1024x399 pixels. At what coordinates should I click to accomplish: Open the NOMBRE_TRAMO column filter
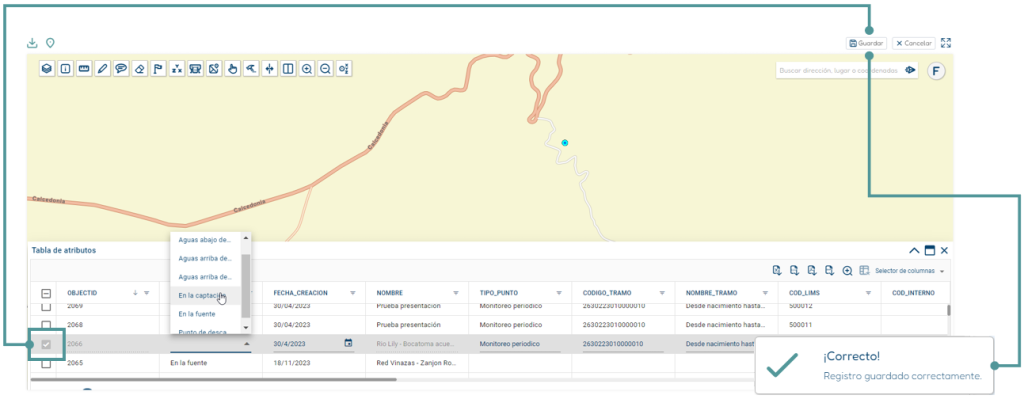765,293
